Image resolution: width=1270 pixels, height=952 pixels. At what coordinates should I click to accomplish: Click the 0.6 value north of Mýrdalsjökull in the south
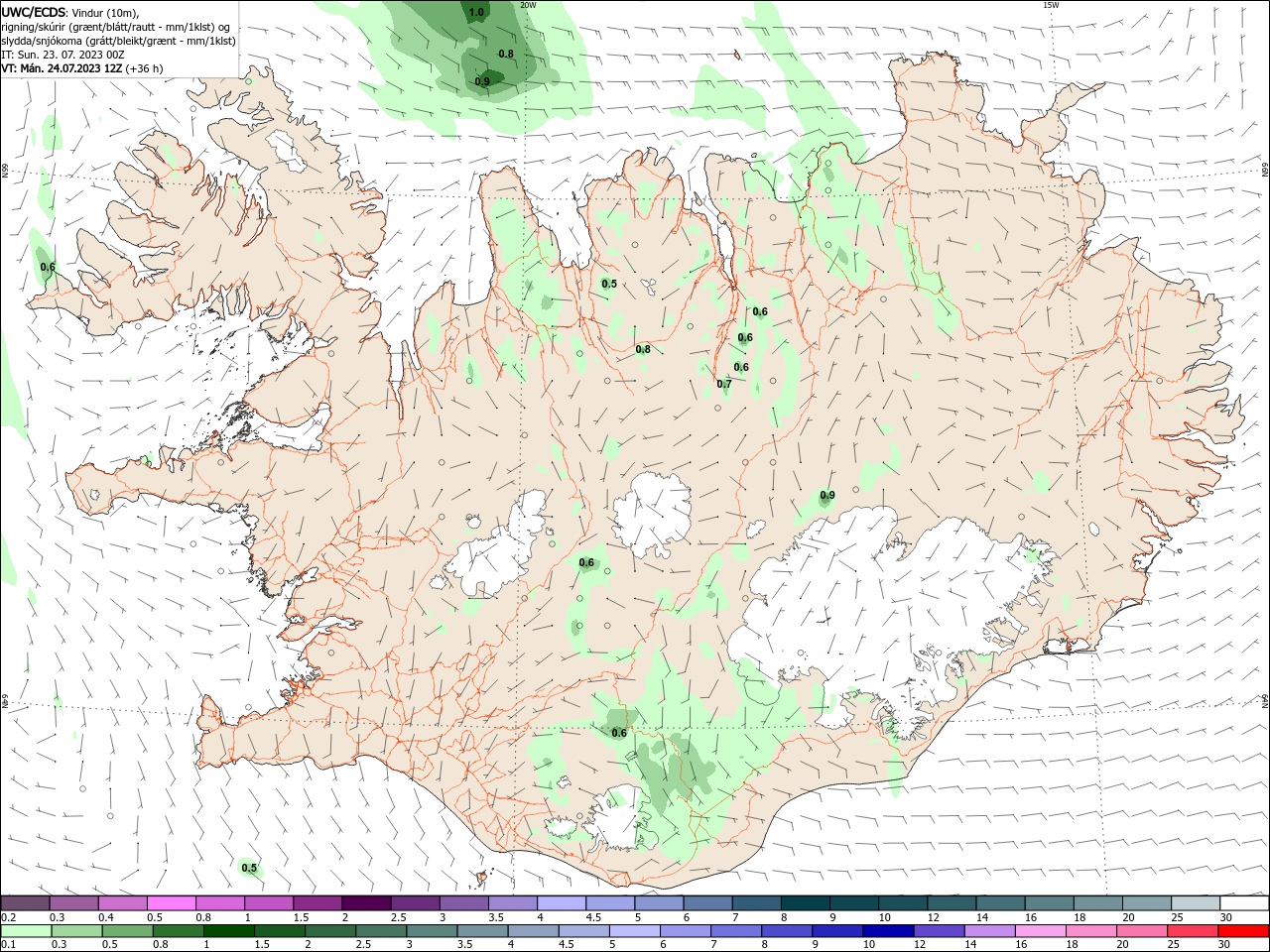tap(619, 733)
